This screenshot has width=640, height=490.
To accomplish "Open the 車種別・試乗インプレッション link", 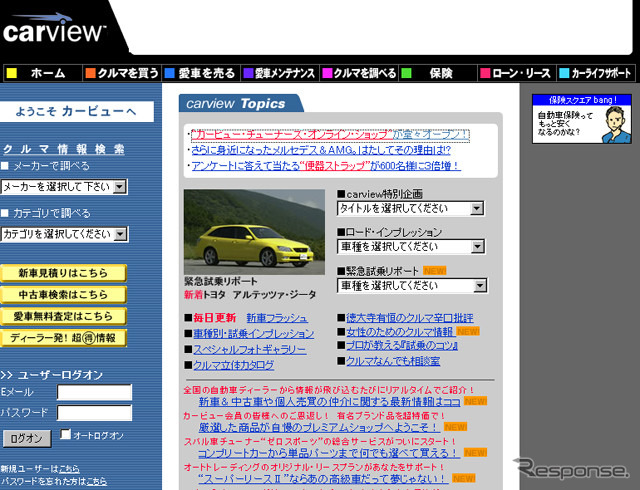I will point(253,334).
